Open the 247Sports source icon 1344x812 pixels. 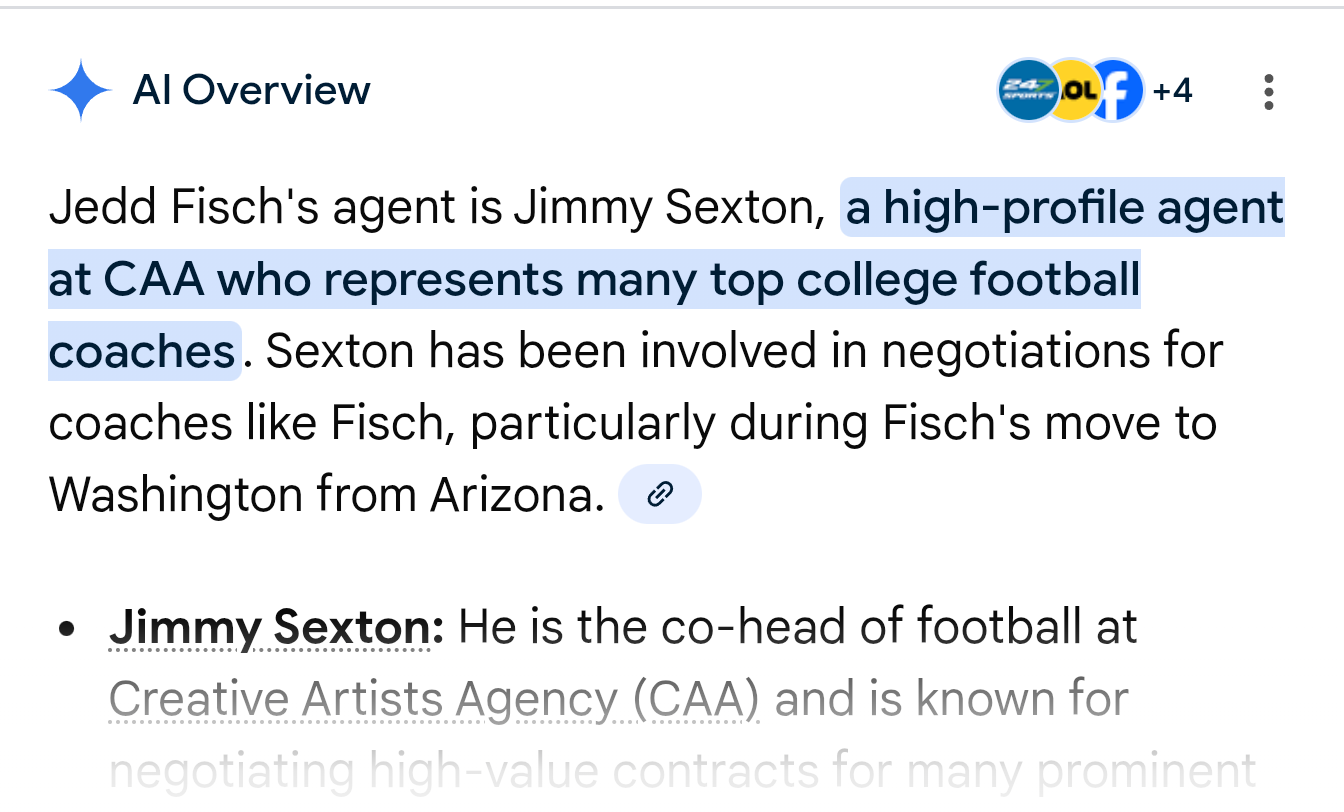click(1025, 91)
